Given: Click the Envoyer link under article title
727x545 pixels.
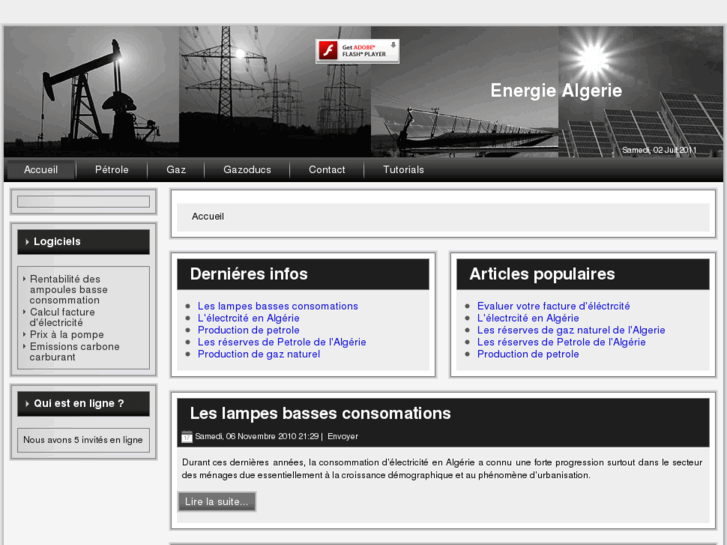Looking at the screenshot, I should tap(343, 436).
